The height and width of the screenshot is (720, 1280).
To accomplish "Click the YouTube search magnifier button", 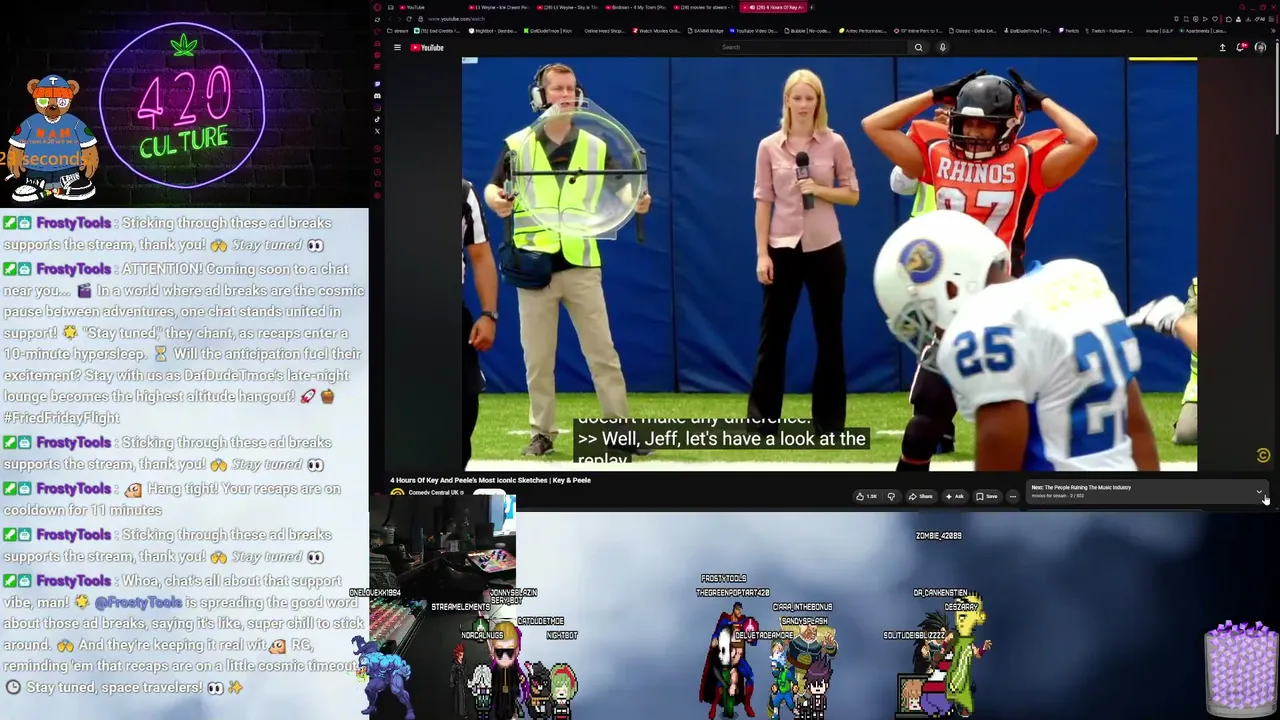I will (918, 47).
